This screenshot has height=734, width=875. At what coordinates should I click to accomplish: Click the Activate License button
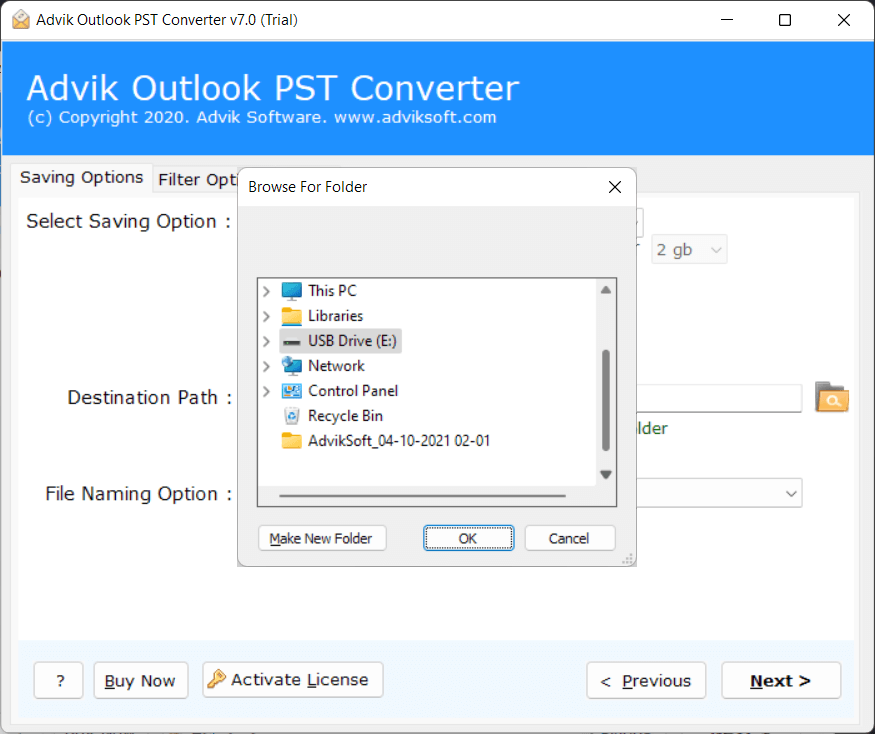293,679
